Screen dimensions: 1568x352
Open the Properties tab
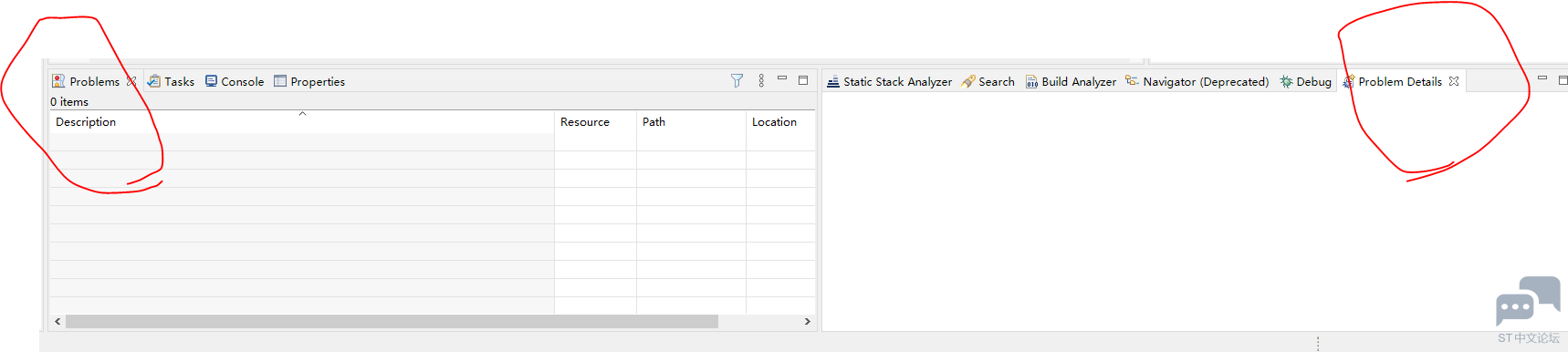tap(309, 81)
